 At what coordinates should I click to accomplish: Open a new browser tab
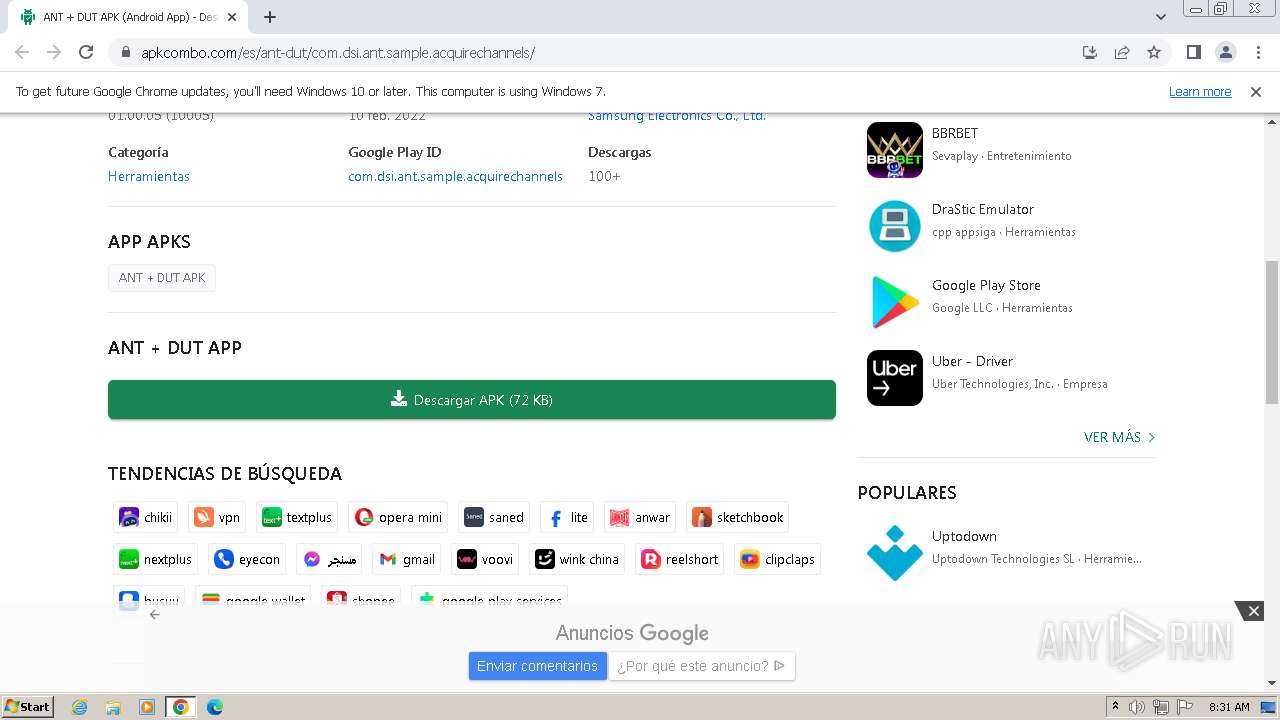tap(270, 17)
